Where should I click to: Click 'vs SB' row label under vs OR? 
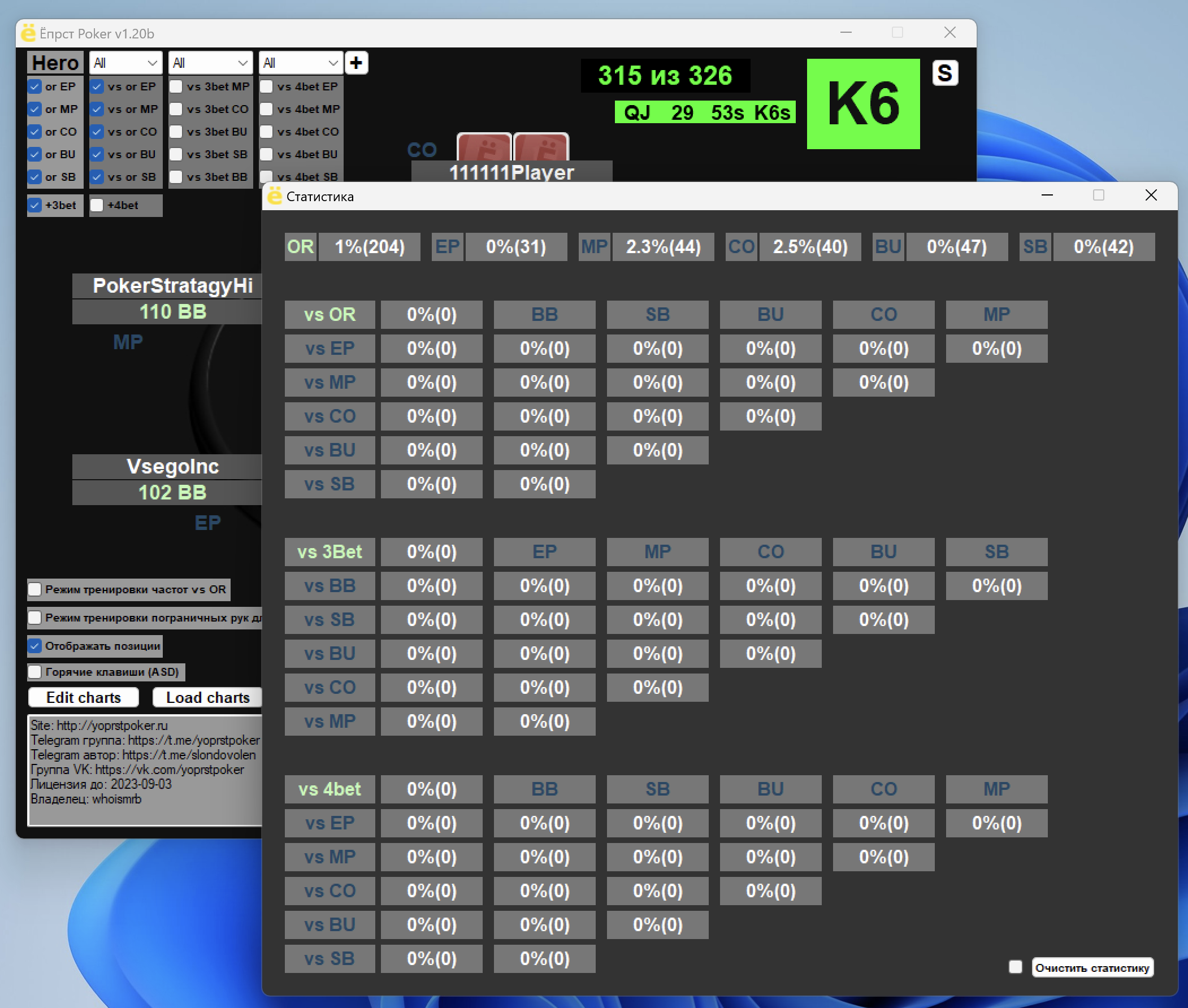tap(329, 484)
